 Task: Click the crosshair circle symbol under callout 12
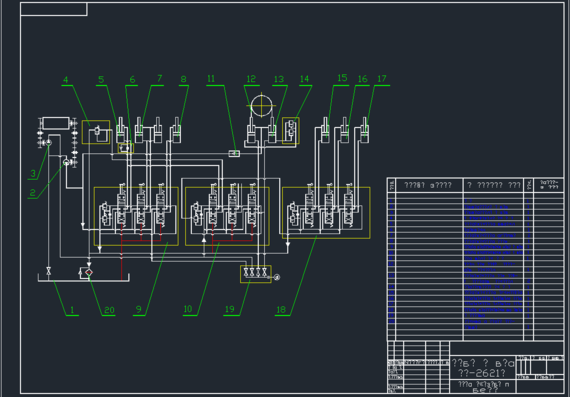[261, 106]
